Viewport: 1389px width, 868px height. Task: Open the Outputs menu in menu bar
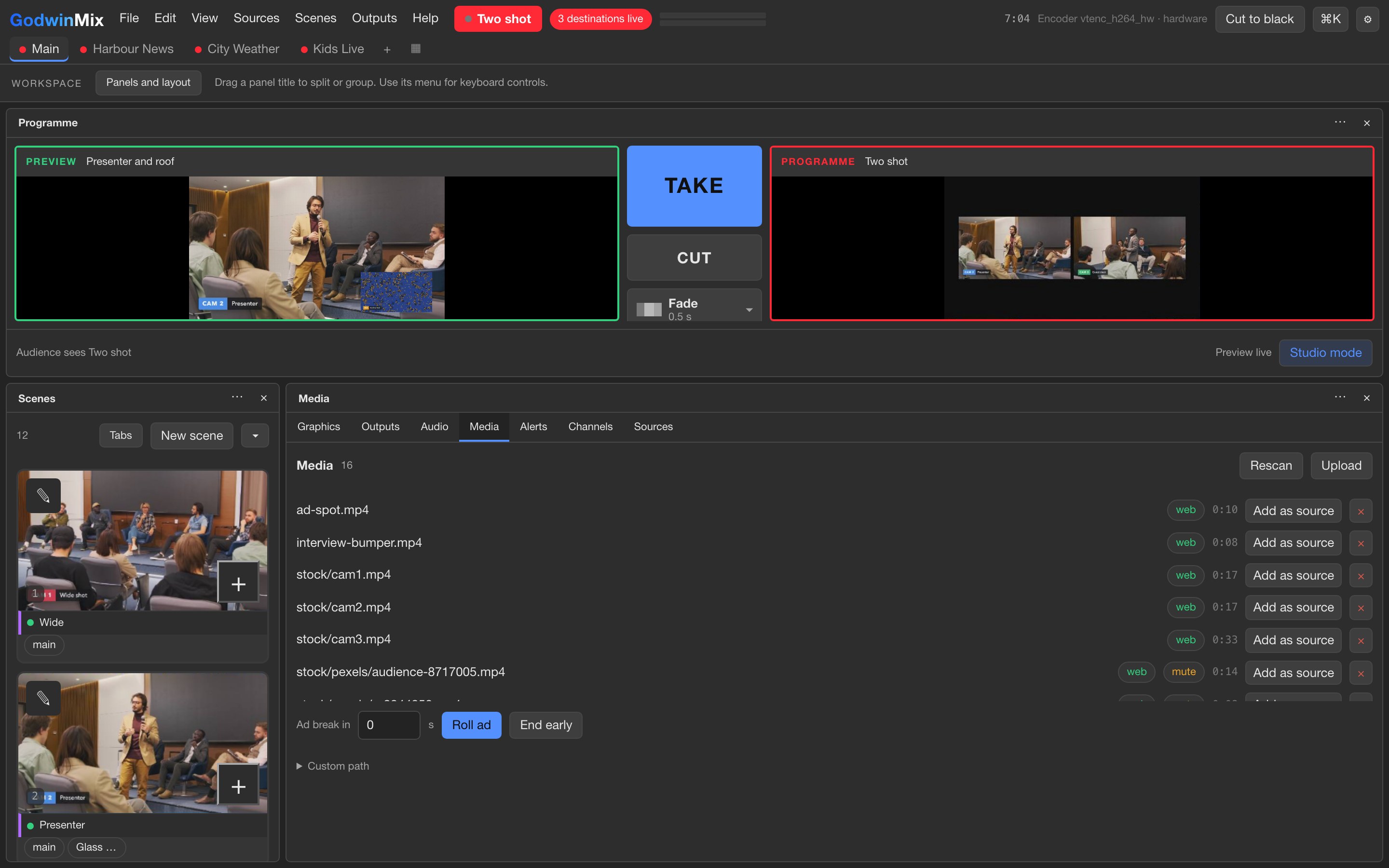[x=374, y=18]
